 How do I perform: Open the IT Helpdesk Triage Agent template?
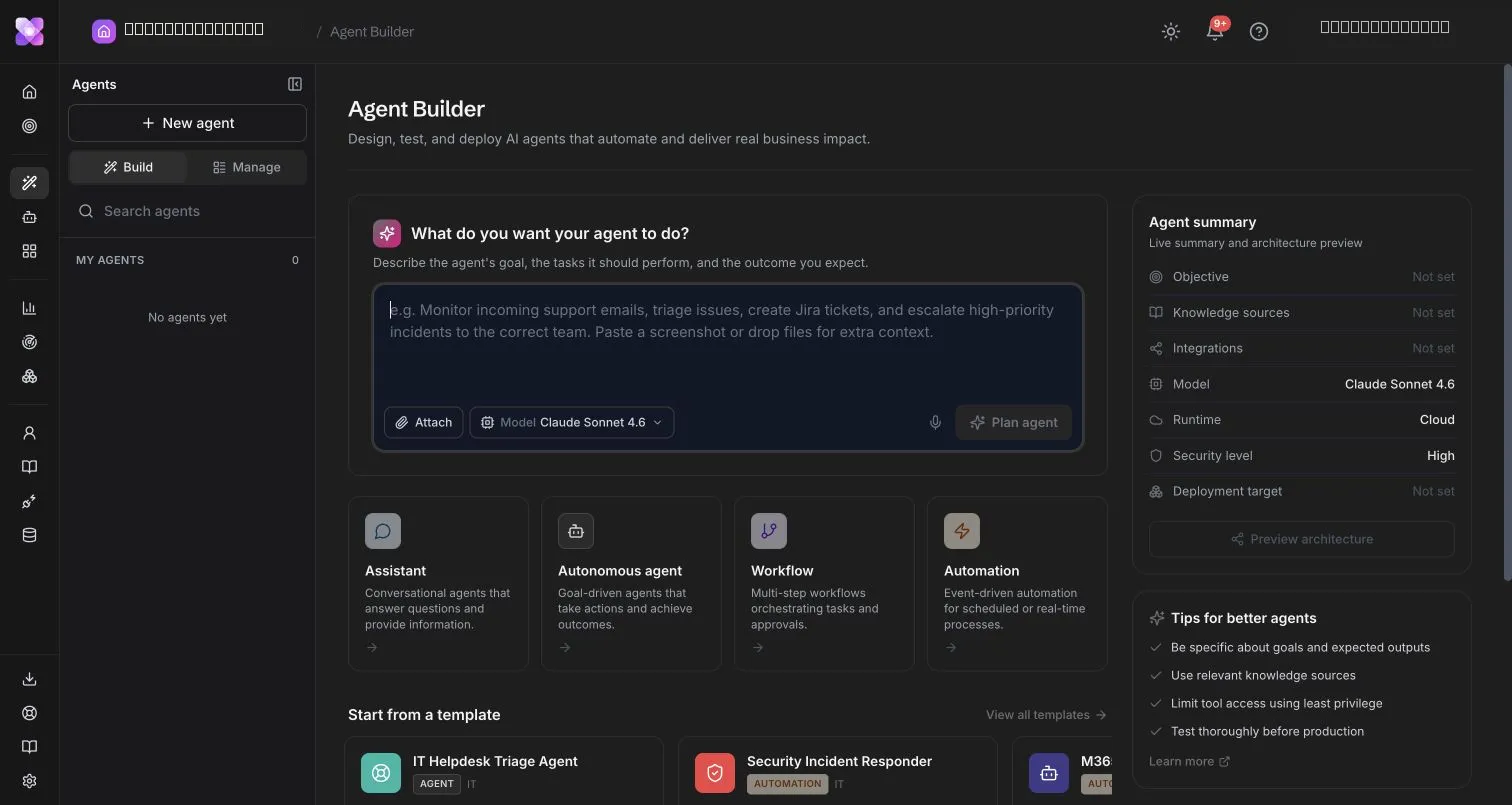click(x=504, y=771)
